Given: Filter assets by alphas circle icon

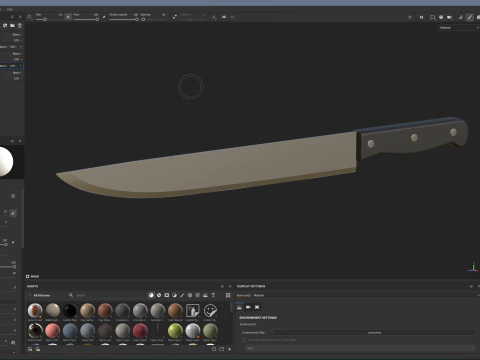Looking at the screenshot, I should [x=190, y=295].
